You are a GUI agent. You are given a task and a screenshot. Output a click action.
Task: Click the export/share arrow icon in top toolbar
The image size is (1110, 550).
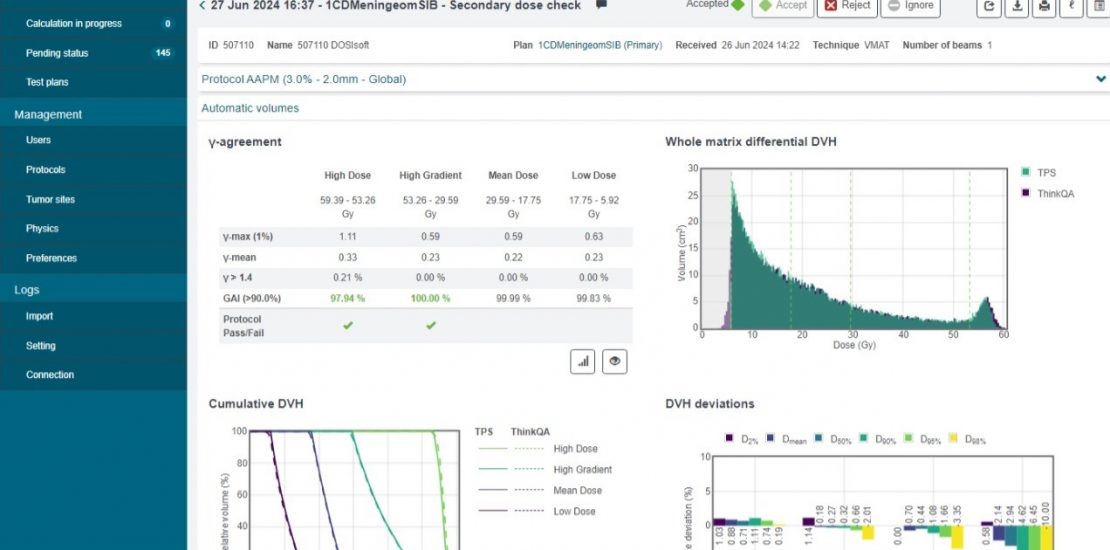pyautogui.click(x=989, y=7)
